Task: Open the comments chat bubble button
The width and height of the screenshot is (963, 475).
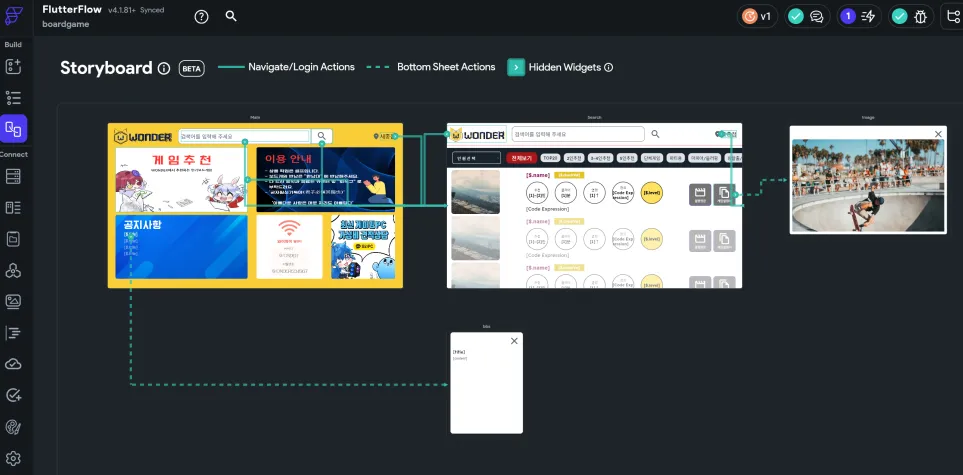Action: tap(807, 17)
